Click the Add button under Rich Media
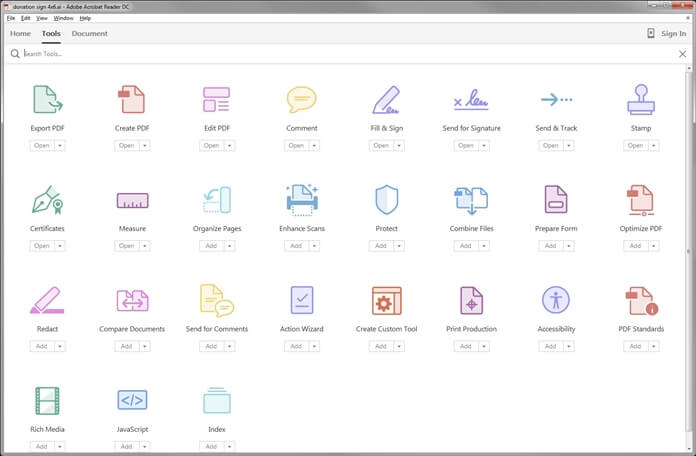The height and width of the screenshot is (456, 696). [42, 447]
